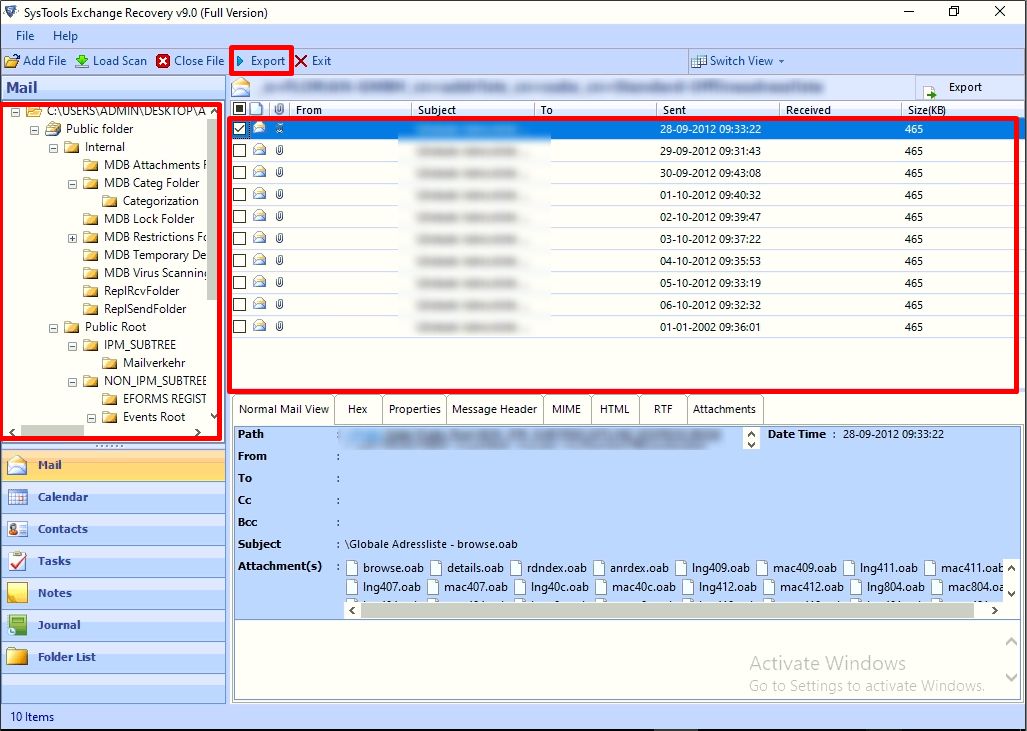Switch to the HTML tab

[614, 409]
